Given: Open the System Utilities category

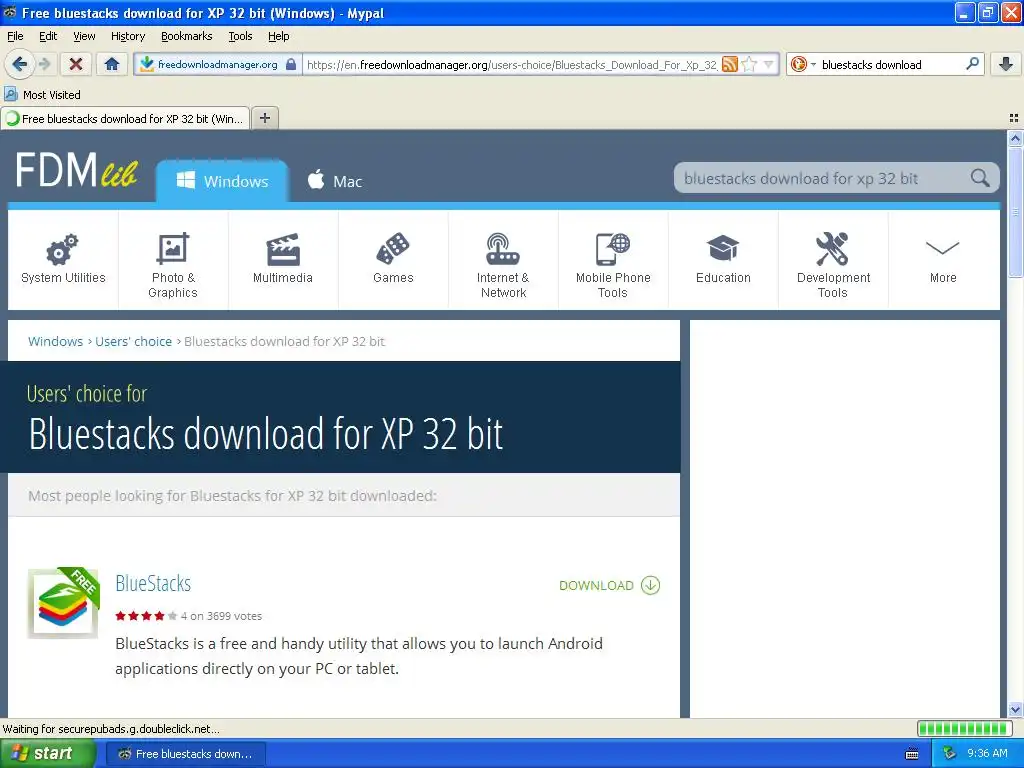Looking at the screenshot, I should tap(63, 259).
